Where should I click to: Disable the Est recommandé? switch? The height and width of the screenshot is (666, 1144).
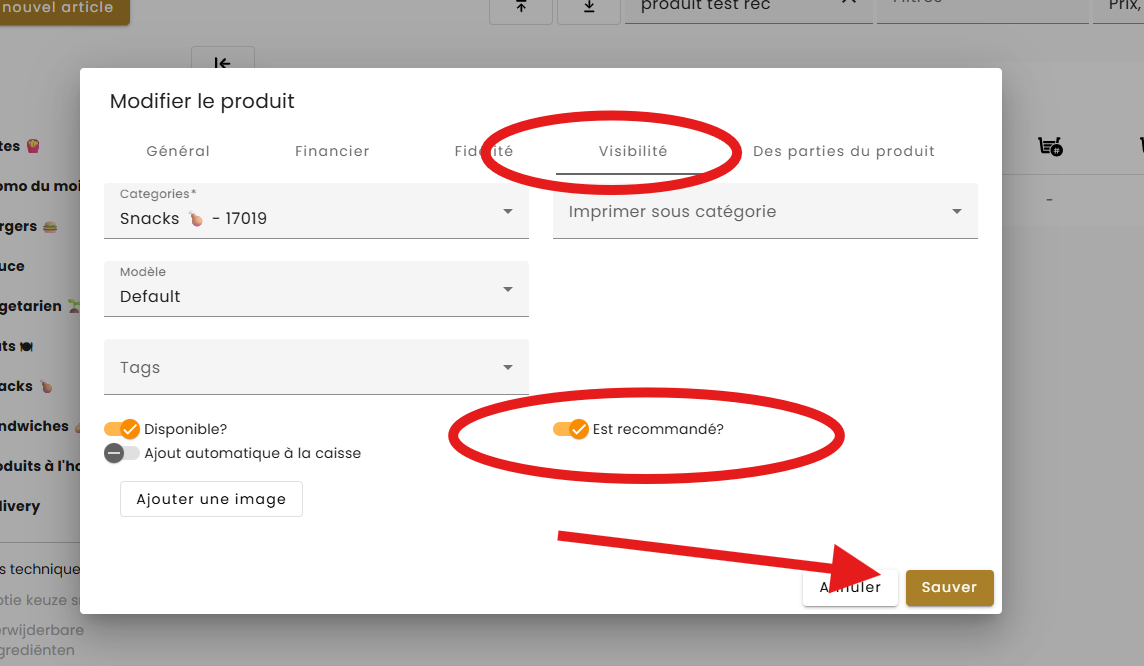tap(571, 429)
